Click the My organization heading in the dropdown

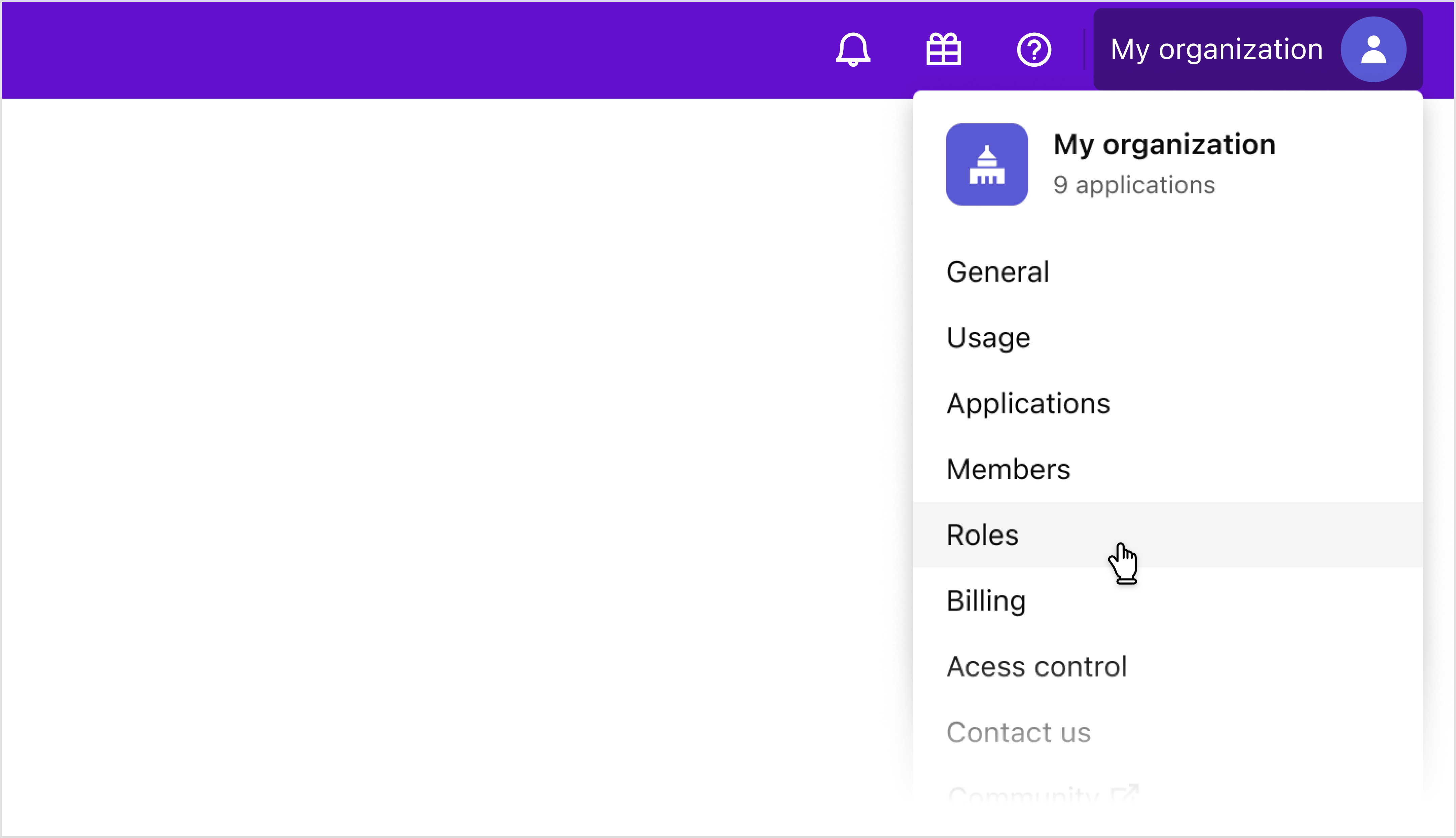pos(1164,144)
